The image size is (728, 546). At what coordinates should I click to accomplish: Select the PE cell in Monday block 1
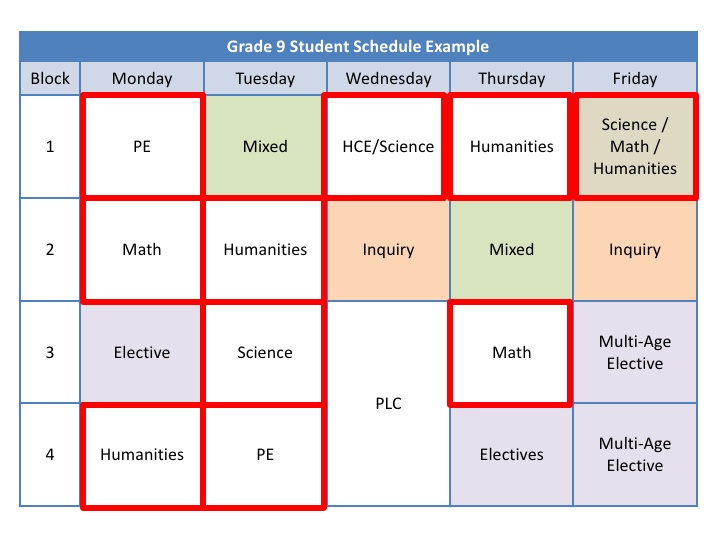point(142,146)
